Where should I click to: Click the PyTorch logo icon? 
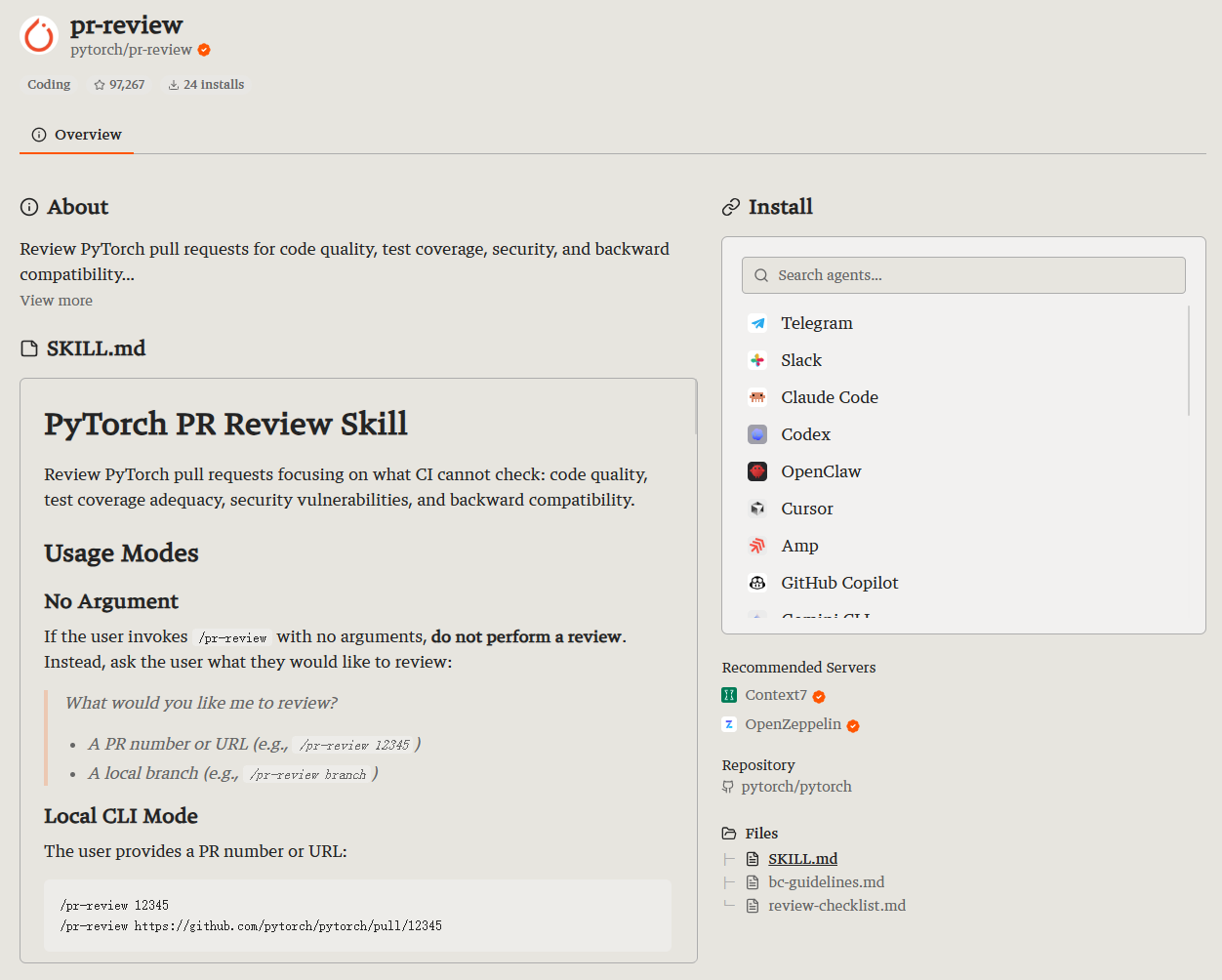pyautogui.click(x=40, y=35)
